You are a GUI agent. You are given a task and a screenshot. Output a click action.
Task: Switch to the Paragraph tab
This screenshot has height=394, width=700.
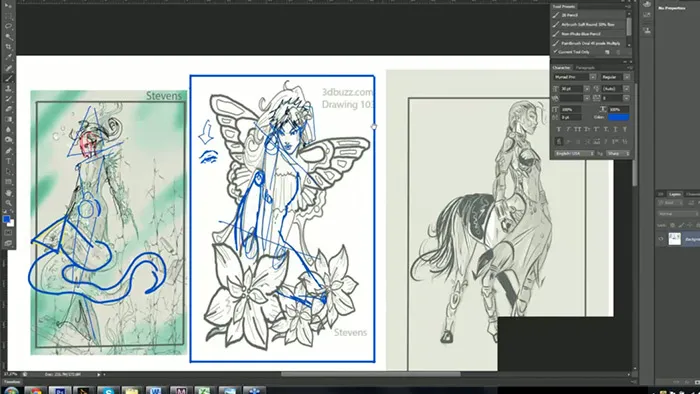[585, 68]
